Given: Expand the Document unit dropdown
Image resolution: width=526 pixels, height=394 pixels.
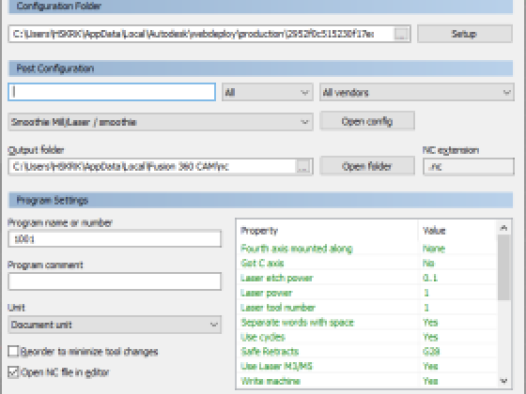Looking at the screenshot, I should (x=115, y=325).
